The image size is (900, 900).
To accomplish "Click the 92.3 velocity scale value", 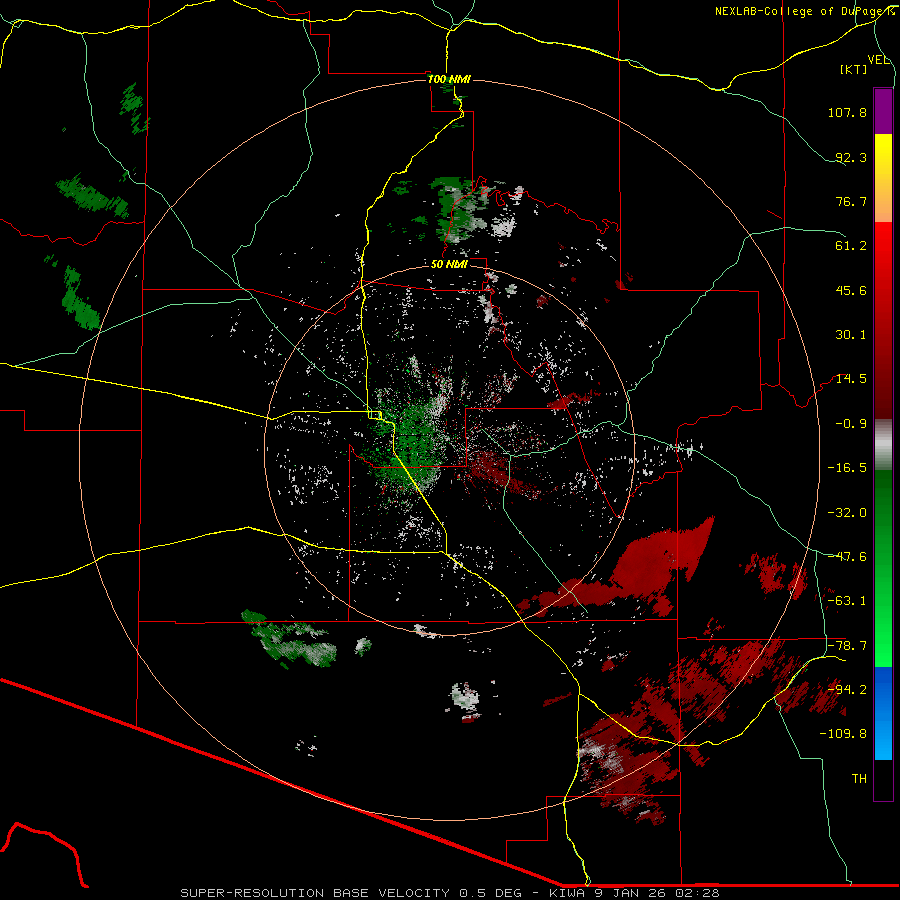I will [x=851, y=157].
